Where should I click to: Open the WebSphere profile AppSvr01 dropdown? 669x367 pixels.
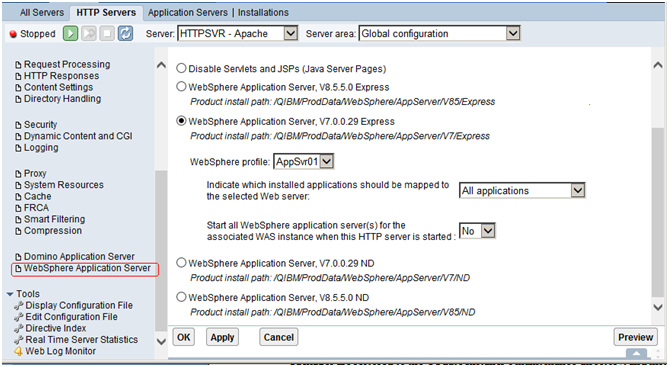(303, 162)
